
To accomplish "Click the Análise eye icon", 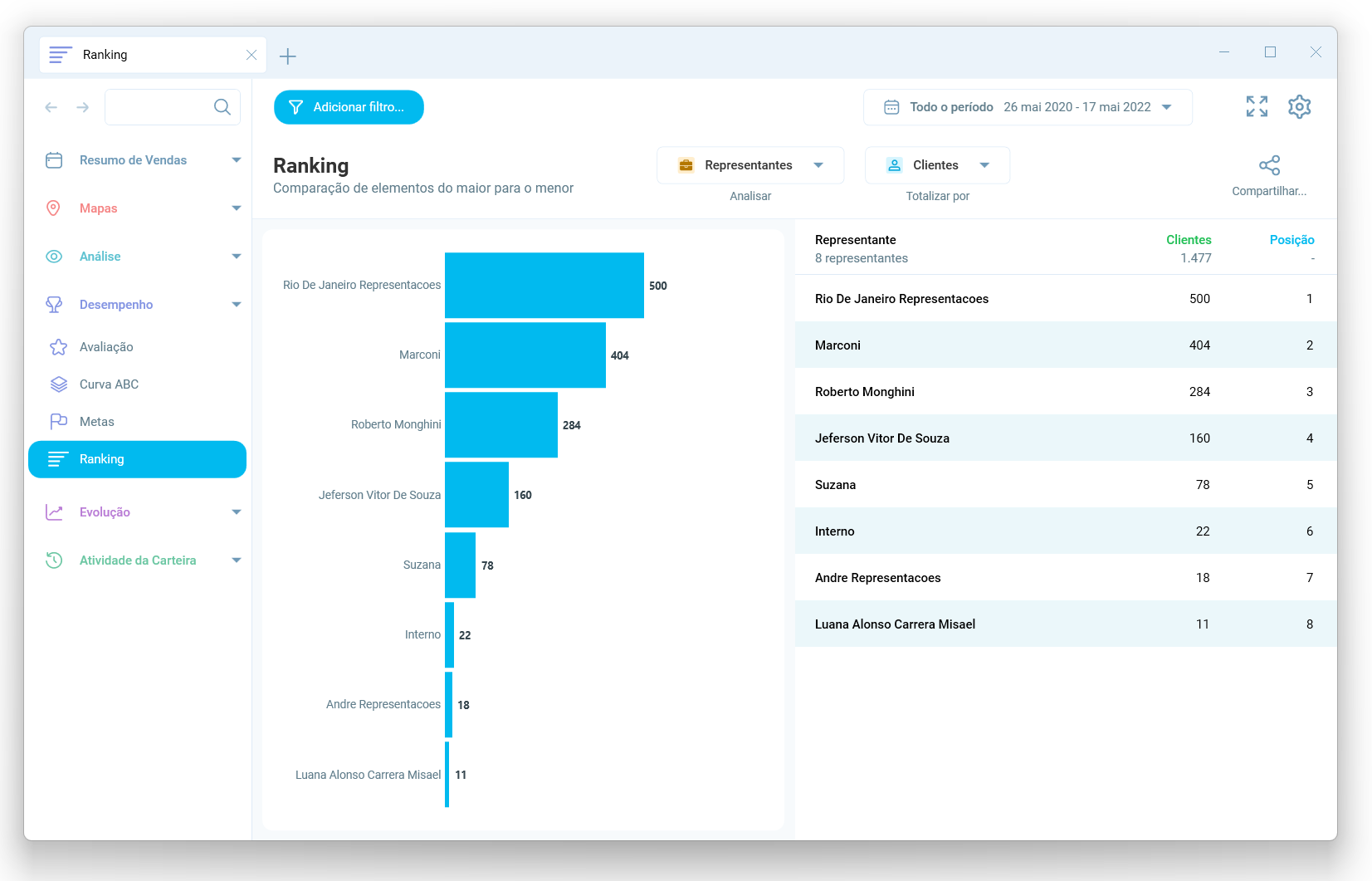I will click(54, 257).
